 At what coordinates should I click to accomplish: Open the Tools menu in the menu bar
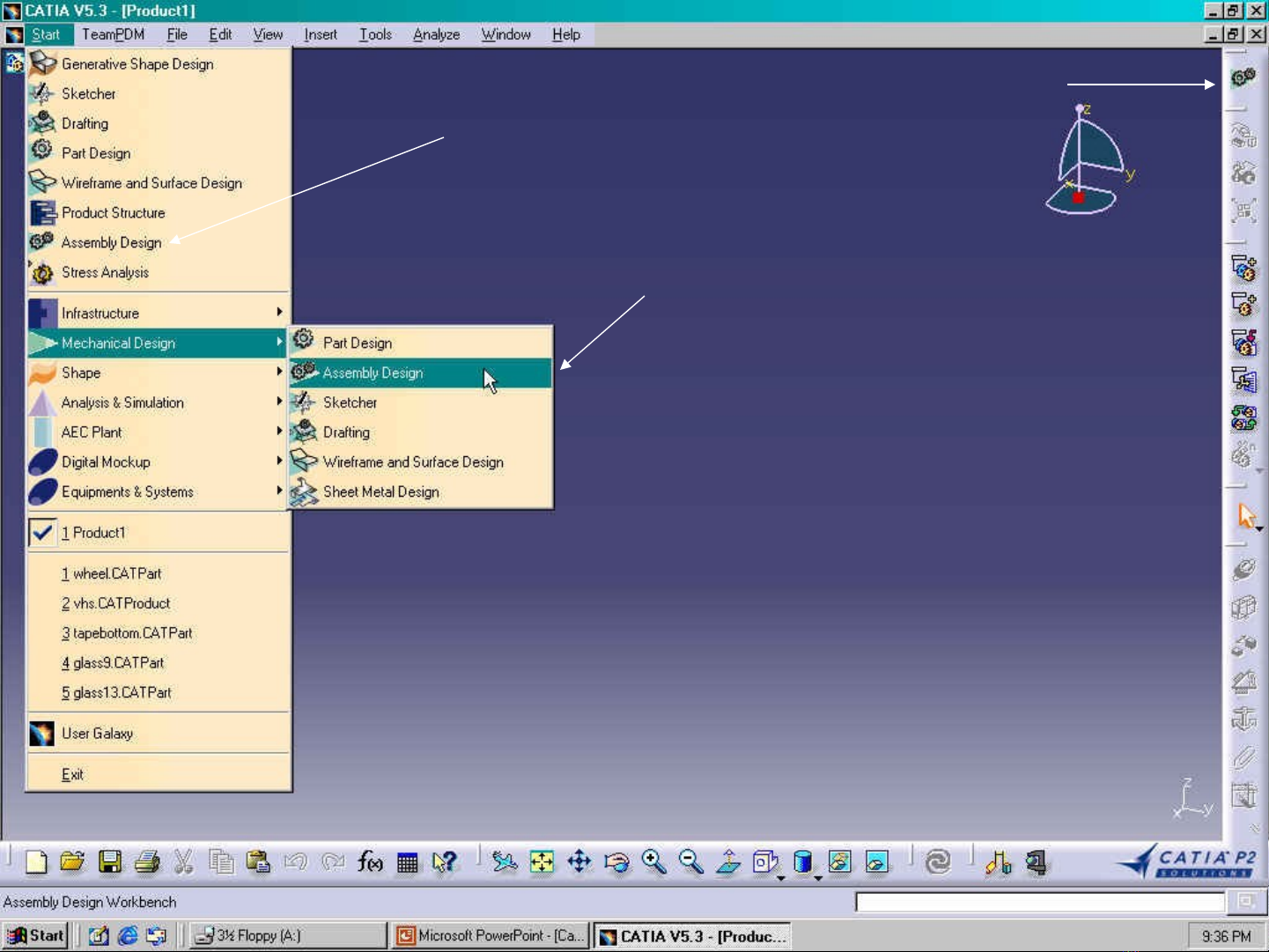375,34
